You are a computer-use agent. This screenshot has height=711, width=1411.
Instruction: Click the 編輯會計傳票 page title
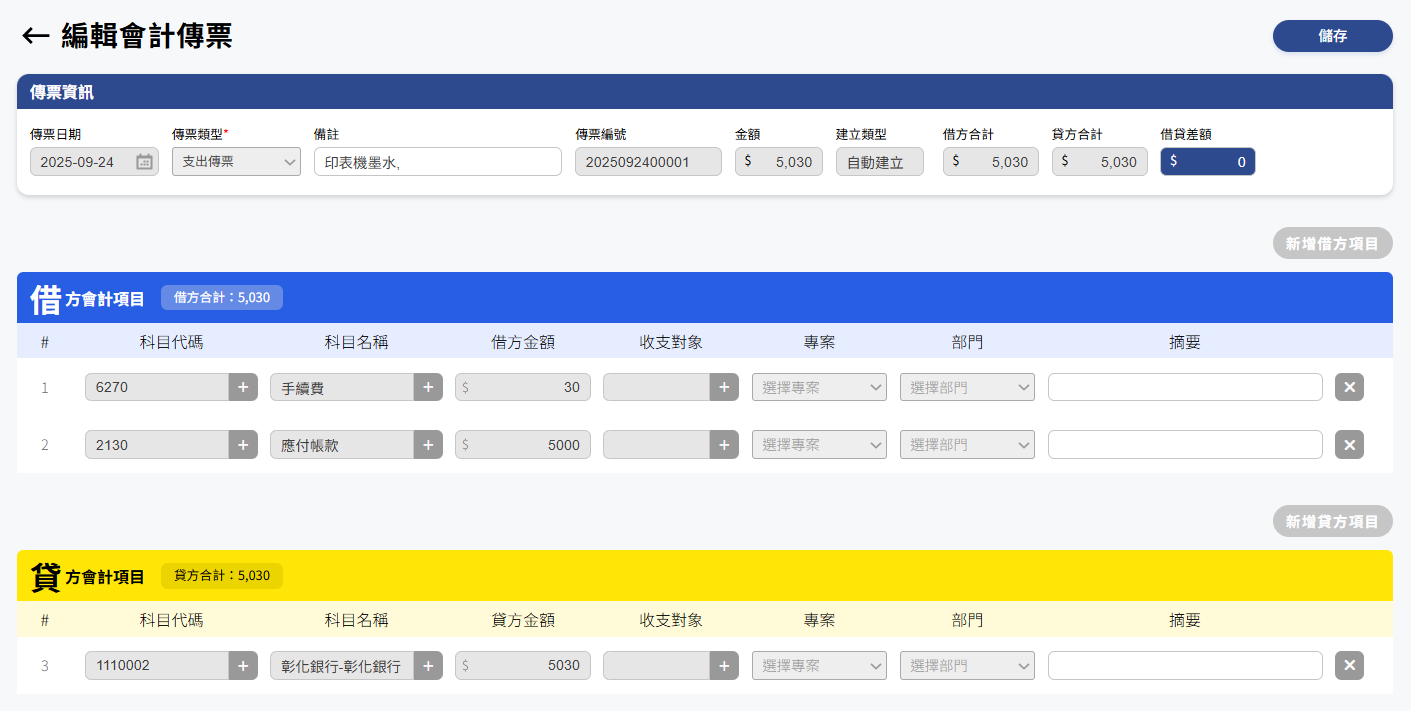tap(147, 36)
